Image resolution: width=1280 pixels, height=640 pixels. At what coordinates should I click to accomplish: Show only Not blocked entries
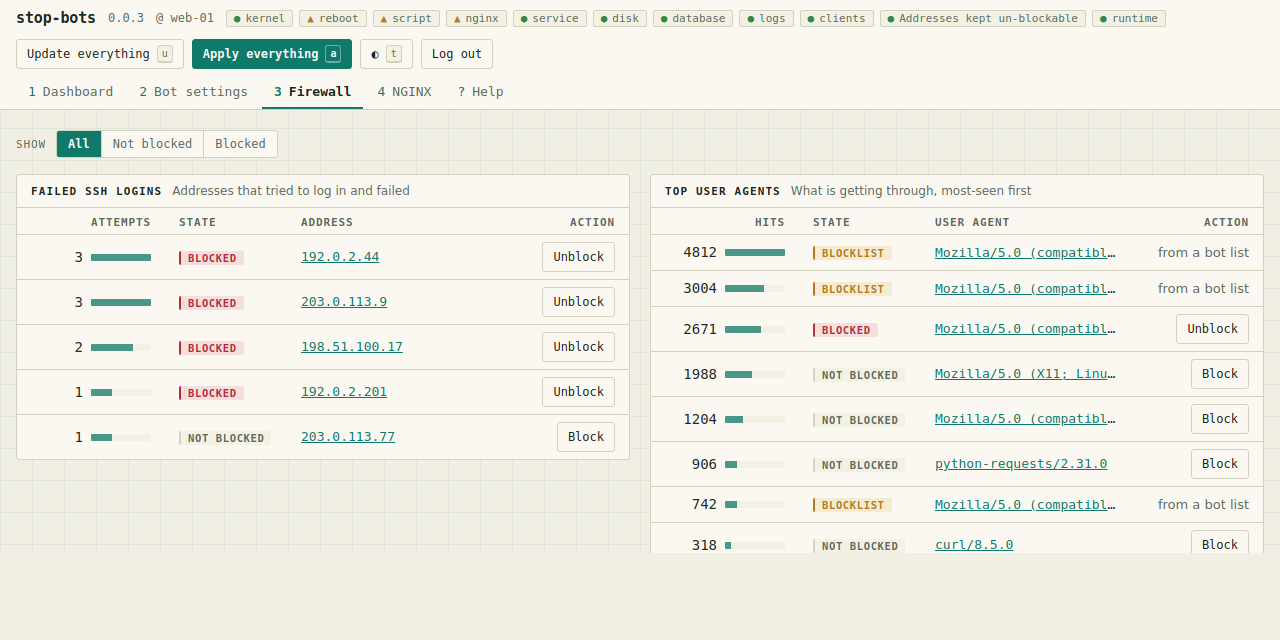pos(152,144)
